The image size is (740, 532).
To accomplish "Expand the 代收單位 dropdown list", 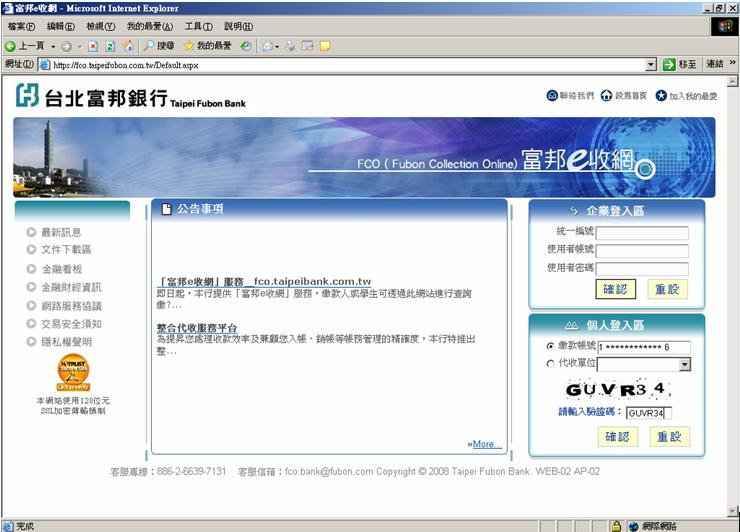I will (x=684, y=364).
